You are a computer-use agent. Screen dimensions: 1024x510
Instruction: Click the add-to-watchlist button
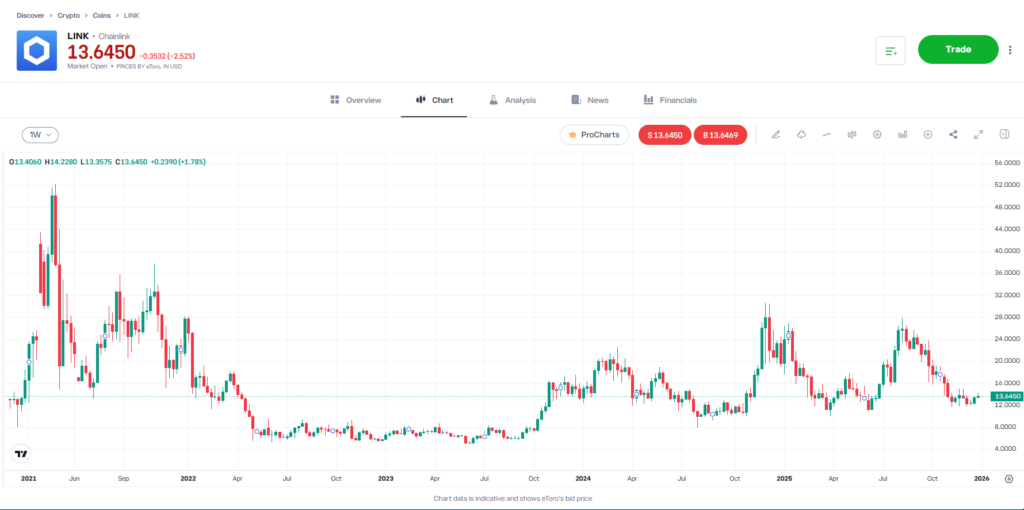[x=890, y=50]
